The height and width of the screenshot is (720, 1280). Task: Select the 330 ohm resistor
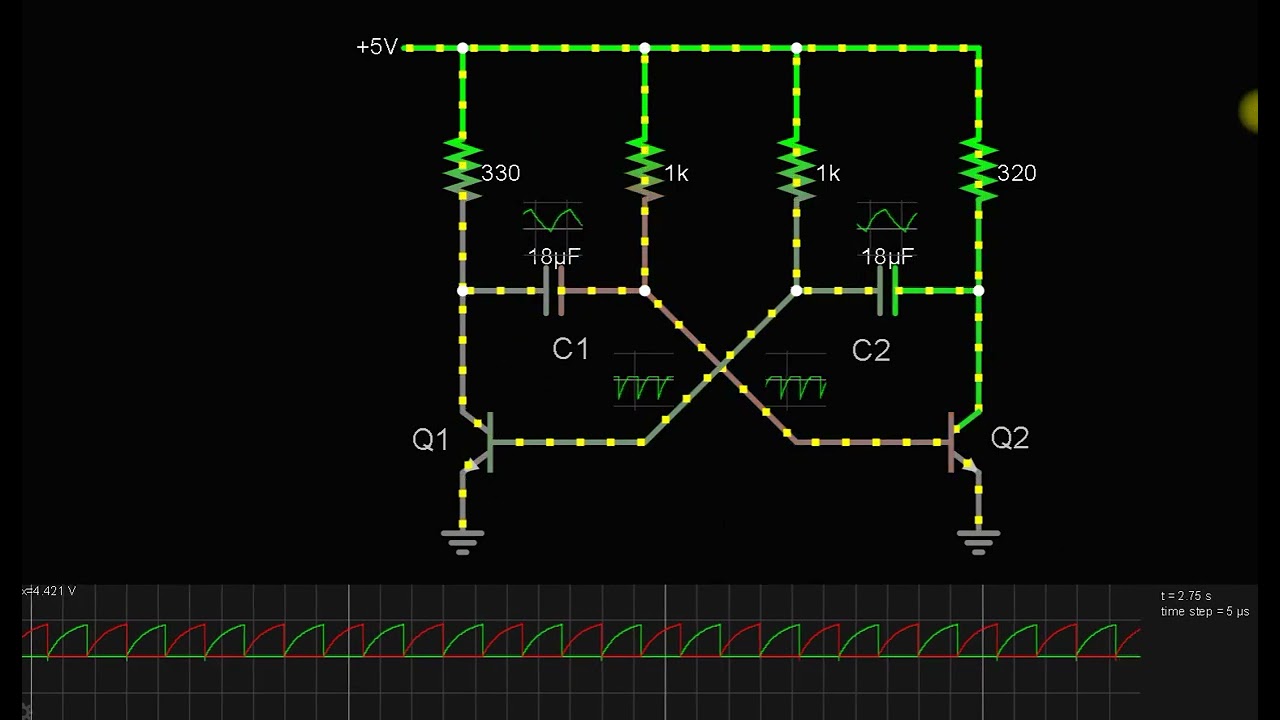(462, 169)
